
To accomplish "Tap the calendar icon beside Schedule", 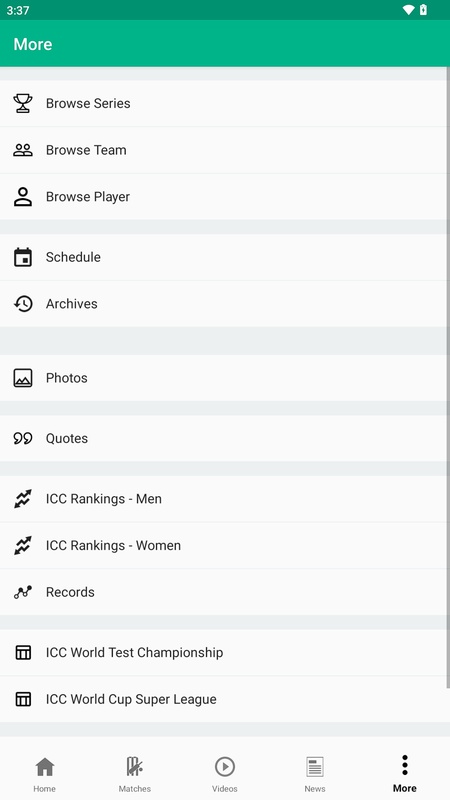I will (23, 257).
